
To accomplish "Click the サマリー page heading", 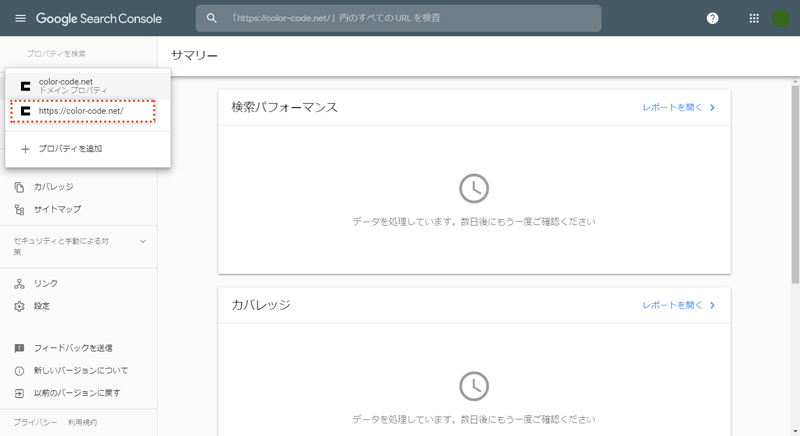I will [x=194, y=55].
